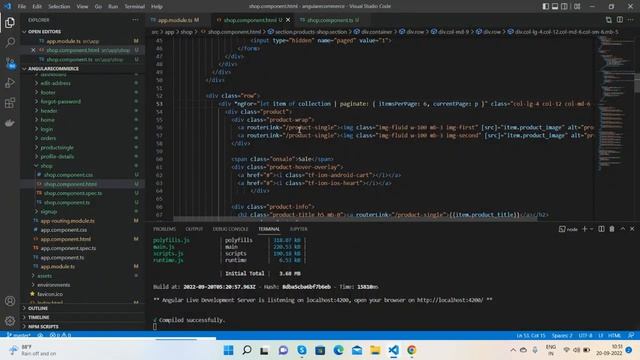Open the editor more actions ellipsis

click(631, 20)
